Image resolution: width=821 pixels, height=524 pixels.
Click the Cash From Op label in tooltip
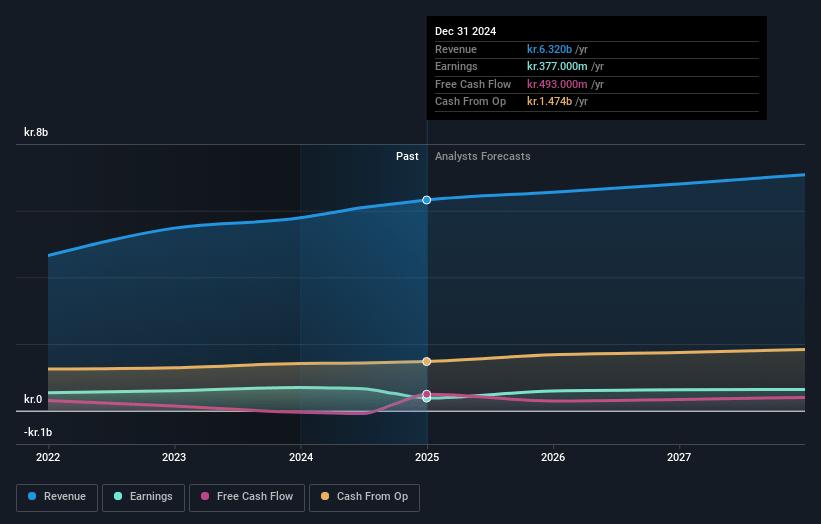(x=470, y=102)
